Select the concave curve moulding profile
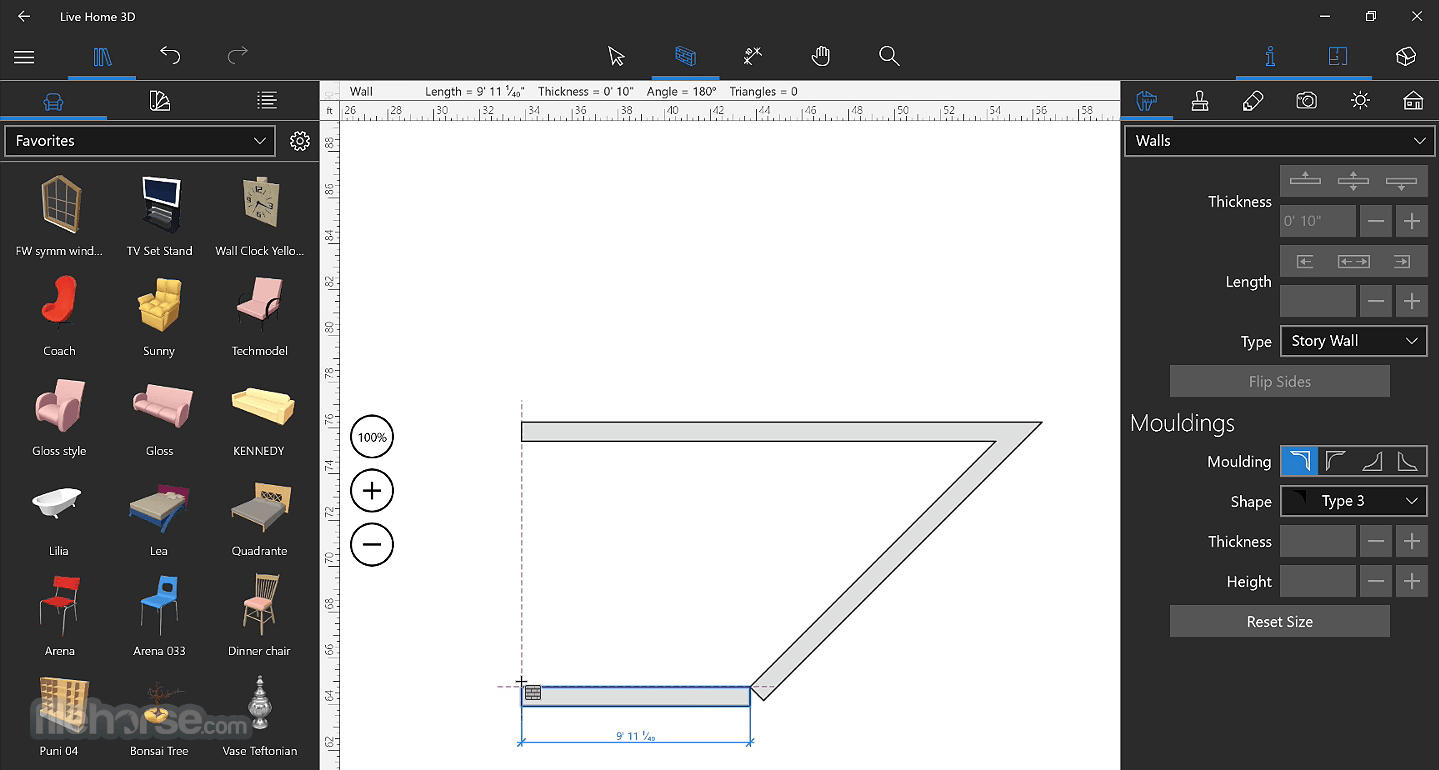Viewport: 1439px width, 770px height. [x=1335, y=461]
